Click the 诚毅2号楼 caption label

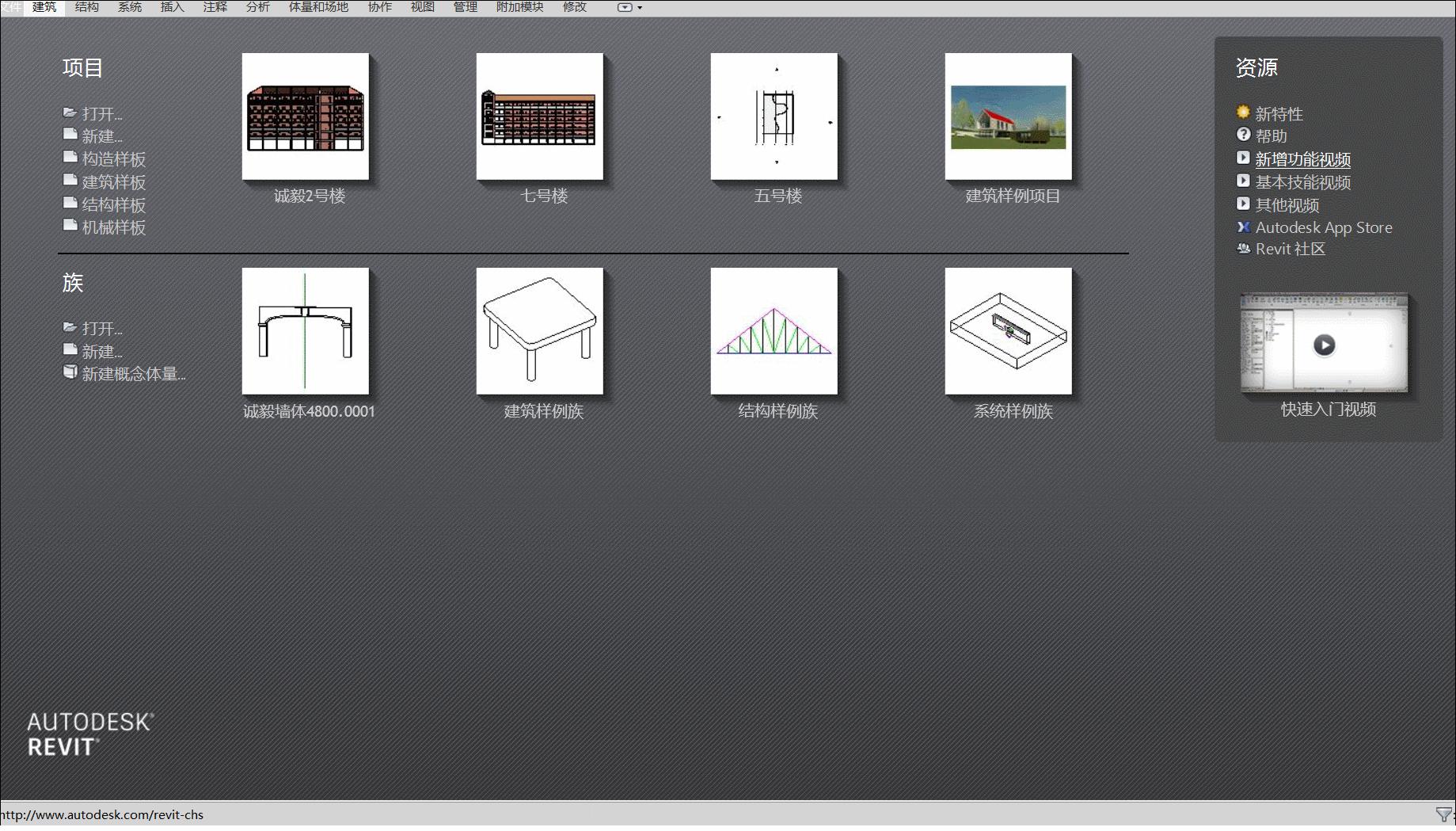pos(310,196)
